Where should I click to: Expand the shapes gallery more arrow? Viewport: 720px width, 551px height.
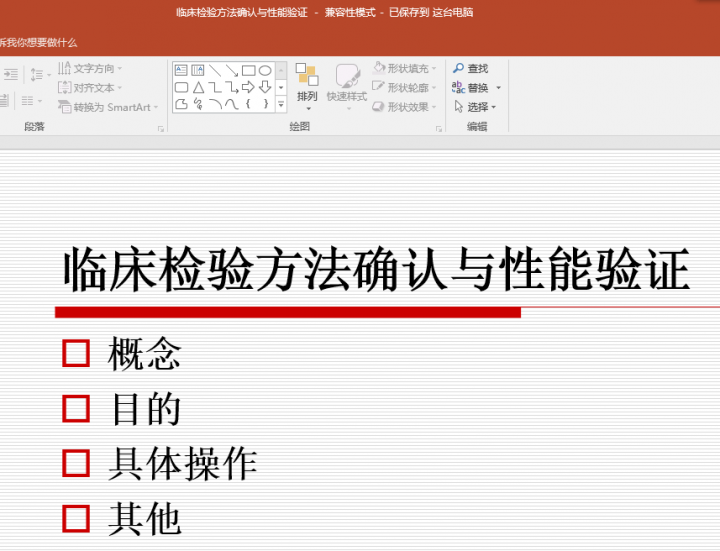281,104
